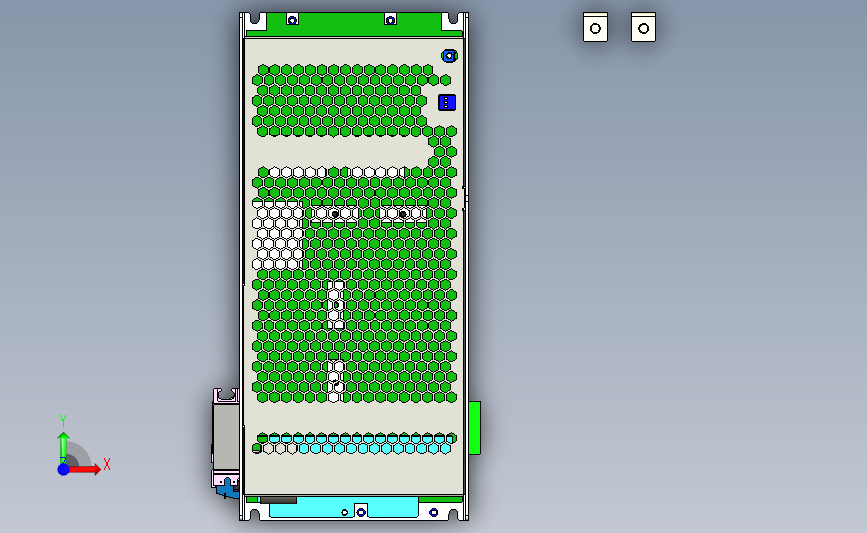Select the white hexagon block on the left side

278,238
